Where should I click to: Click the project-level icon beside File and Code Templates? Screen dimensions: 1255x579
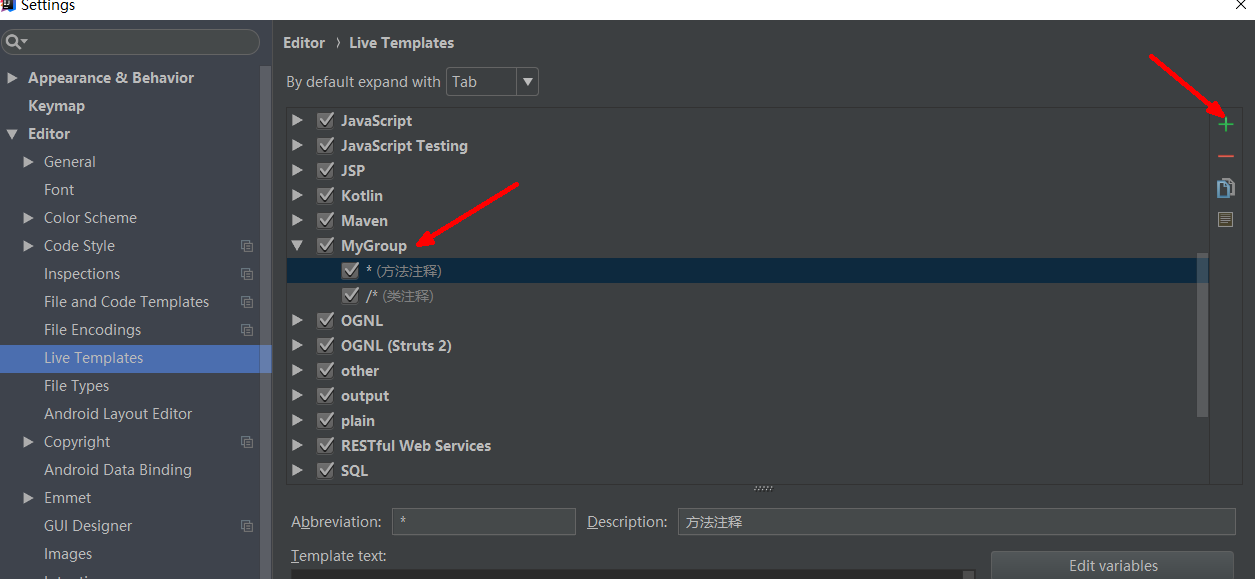pyautogui.click(x=247, y=302)
